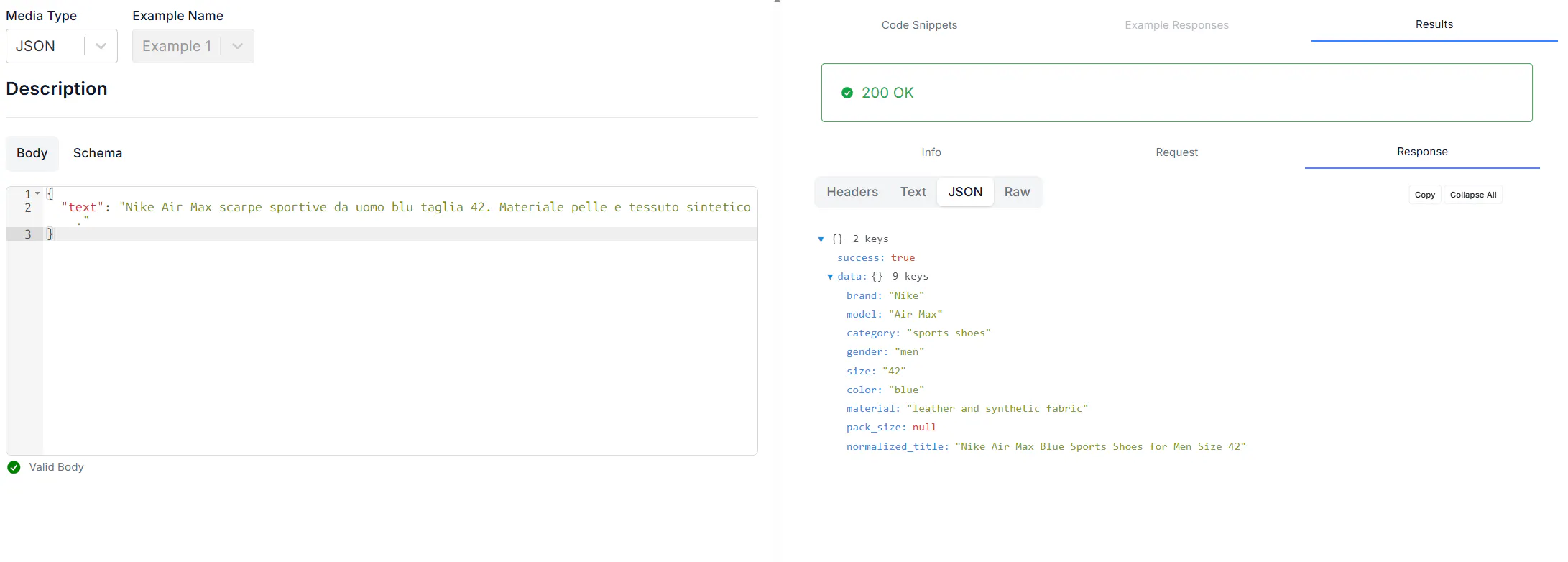Screen dimensions: 1568x562
Task: Click line number 3 in the editor gutter
Action: coord(28,234)
